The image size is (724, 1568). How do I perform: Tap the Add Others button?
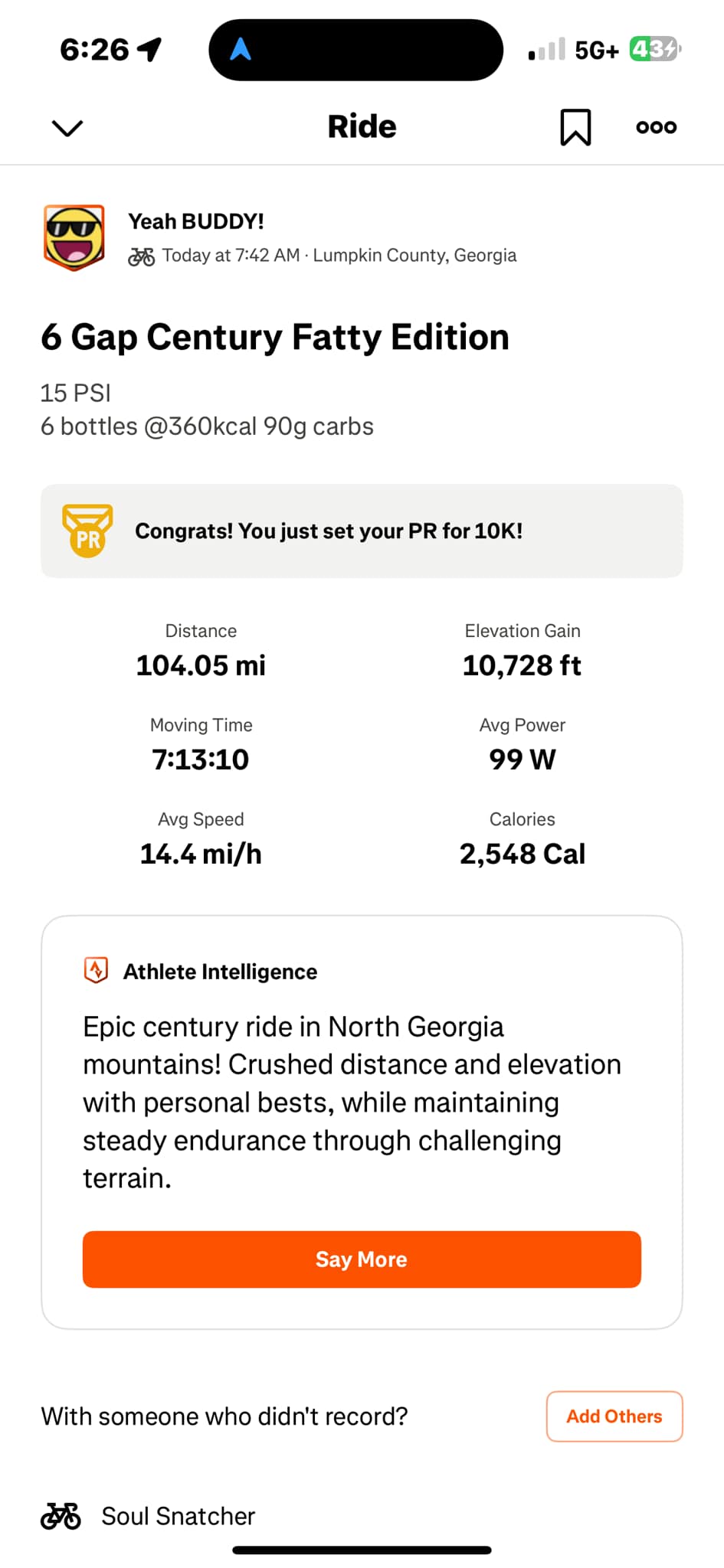pos(614,1416)
